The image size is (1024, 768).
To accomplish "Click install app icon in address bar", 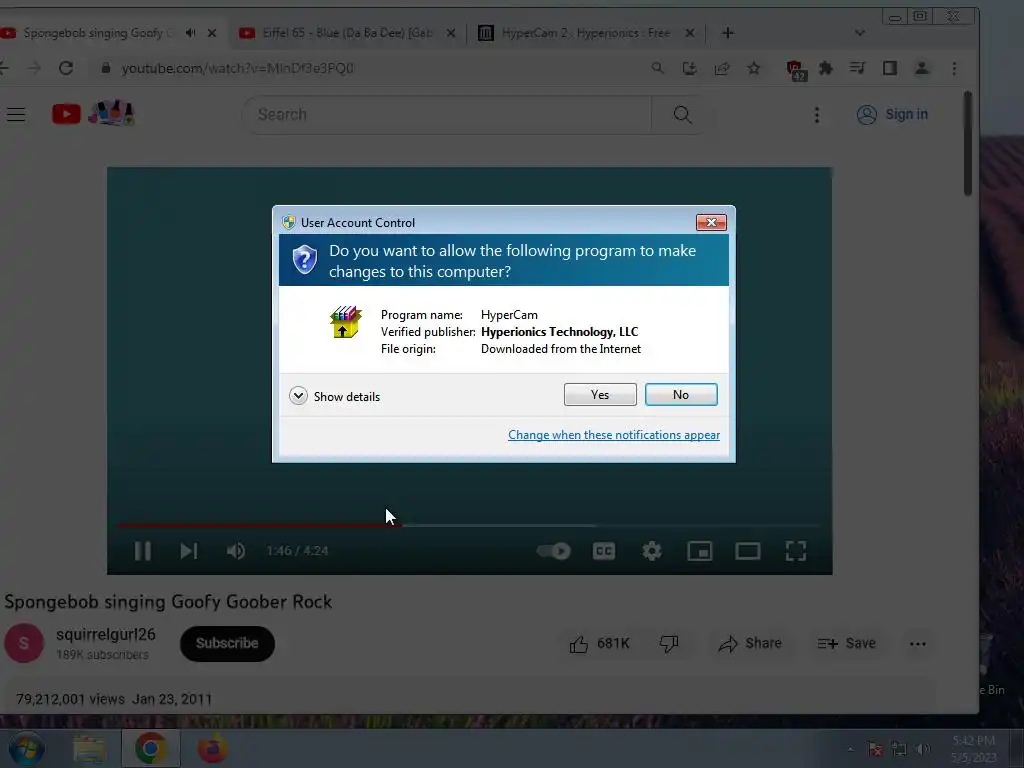I will click(690, 68).
